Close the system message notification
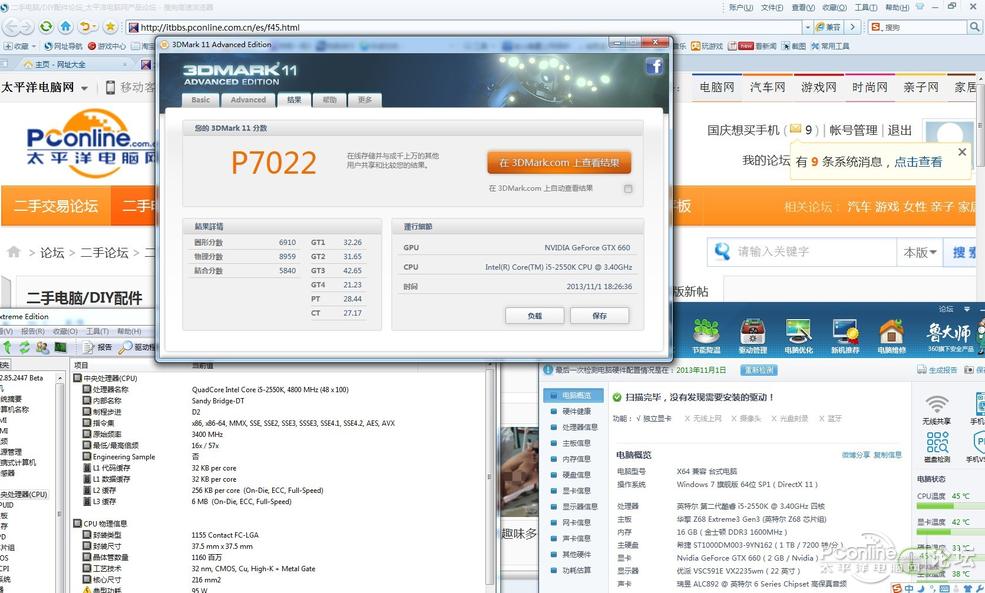Screen dimensions: 985x593 coord(962,152)
